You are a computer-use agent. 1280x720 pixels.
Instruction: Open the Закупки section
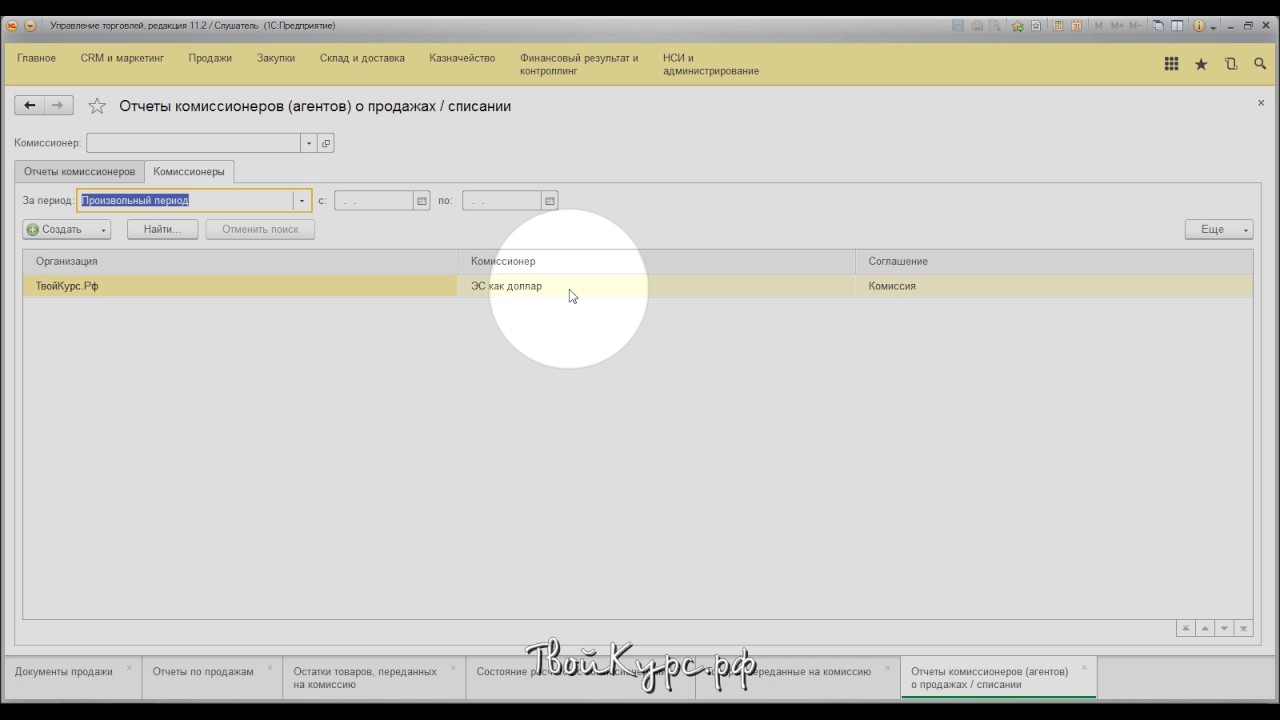coord(276,58)
